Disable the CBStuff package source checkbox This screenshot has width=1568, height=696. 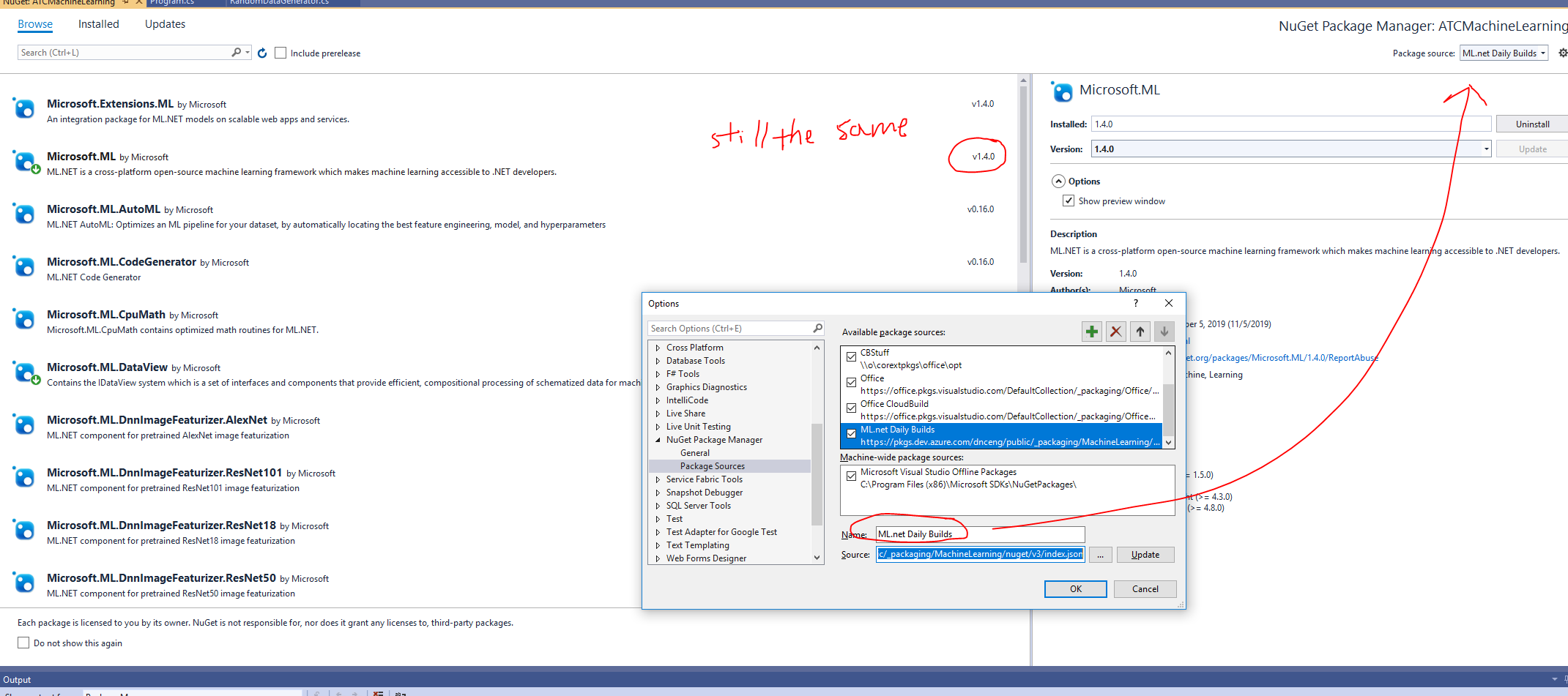[851, 356]
